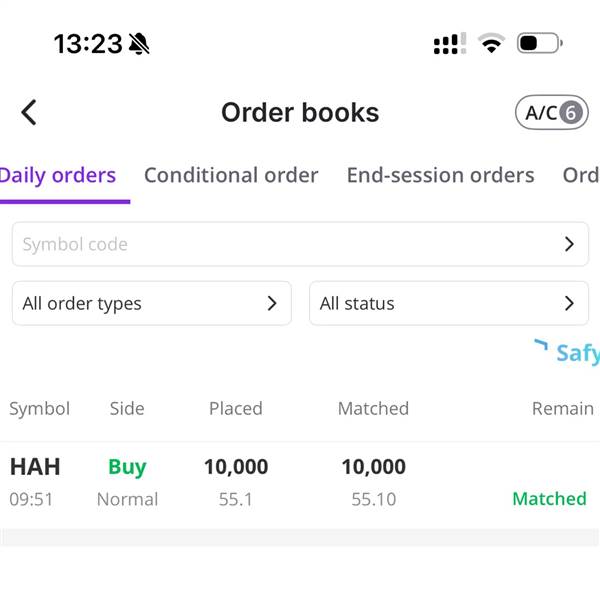Tap the green Matched status label
This screenshot has width=600, height=600.
point(549,499)
